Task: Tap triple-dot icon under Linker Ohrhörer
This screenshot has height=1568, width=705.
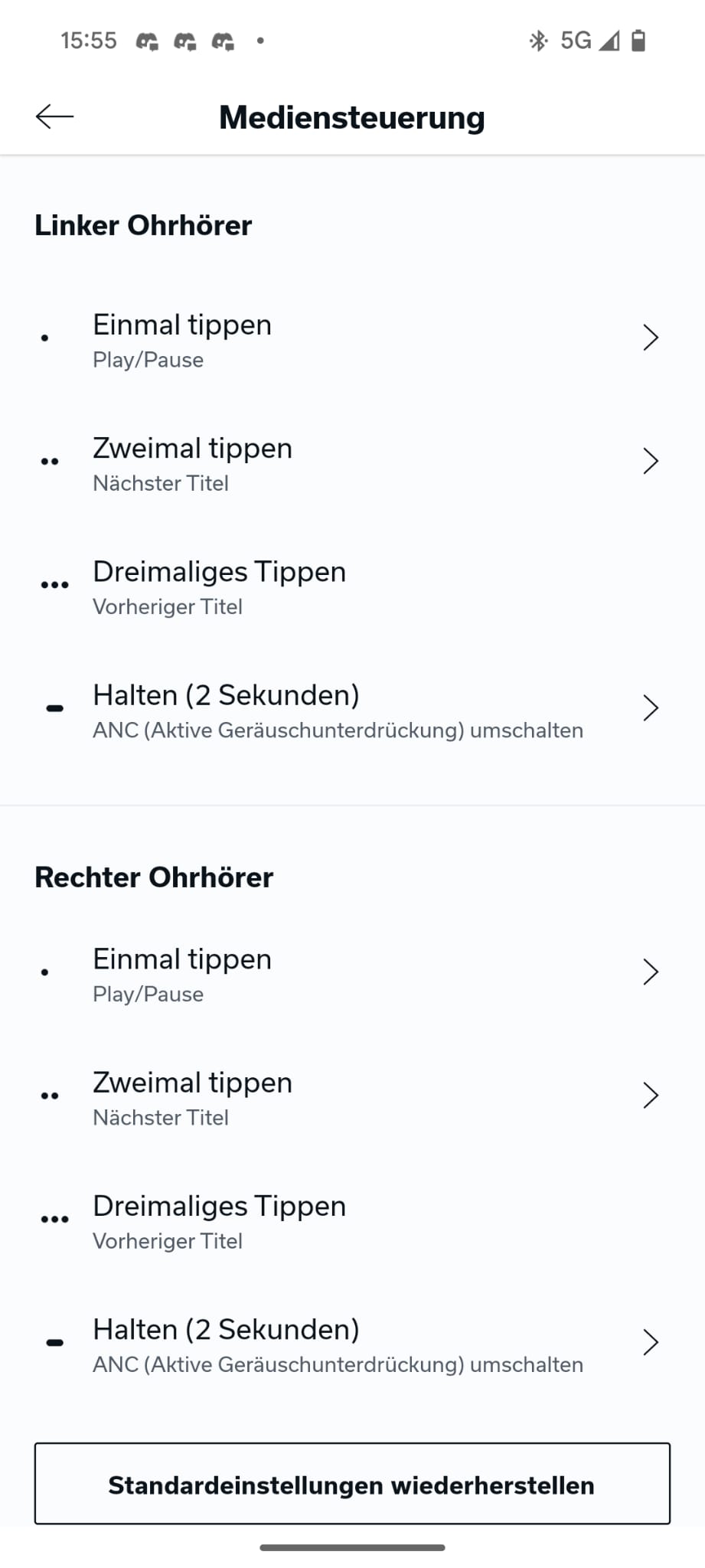Action: pyautogui.click(x=54, y=585)
